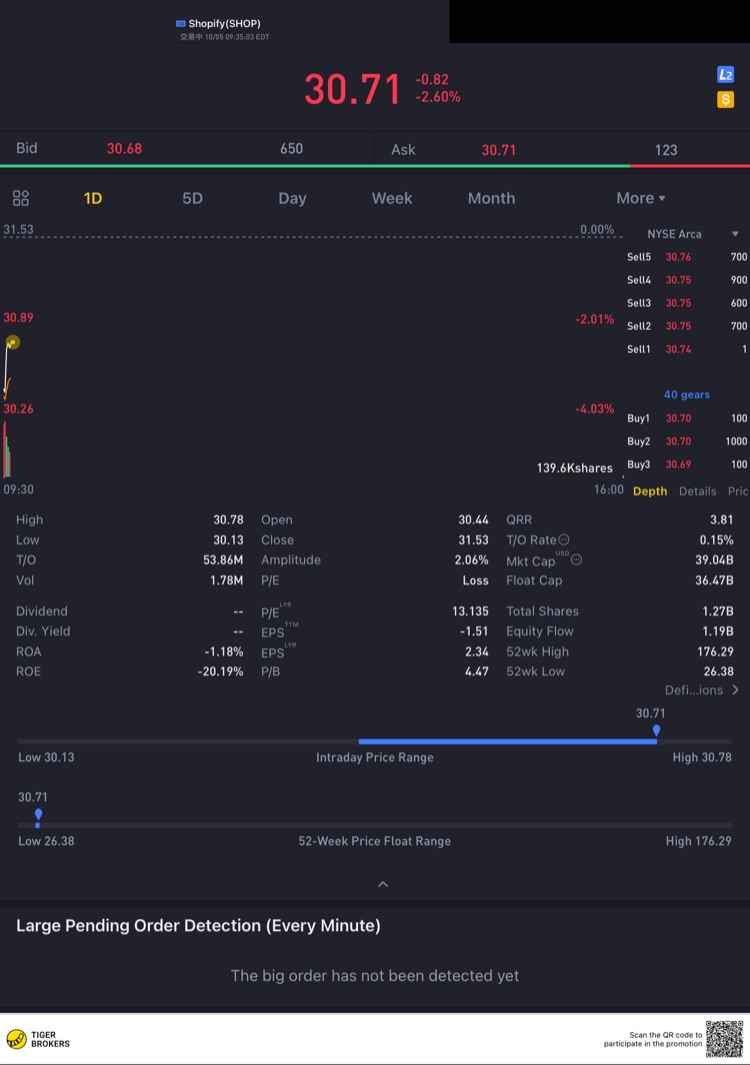
Task: Click the Shopify(SHOP) title
Action: [x=224, y=24]
